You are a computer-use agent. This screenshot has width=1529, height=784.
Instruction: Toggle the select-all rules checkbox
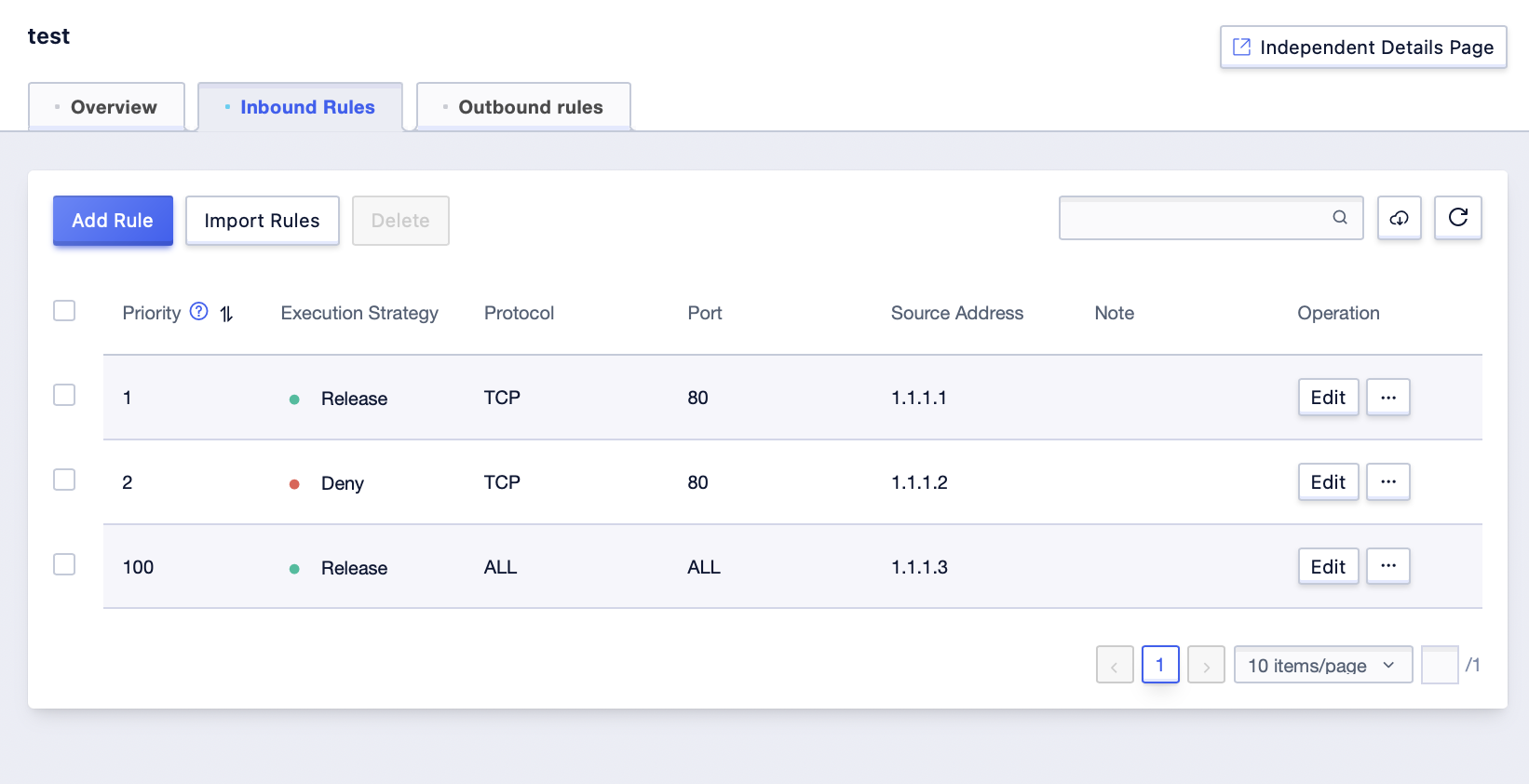pyautogui.click(x=64, y=310)
